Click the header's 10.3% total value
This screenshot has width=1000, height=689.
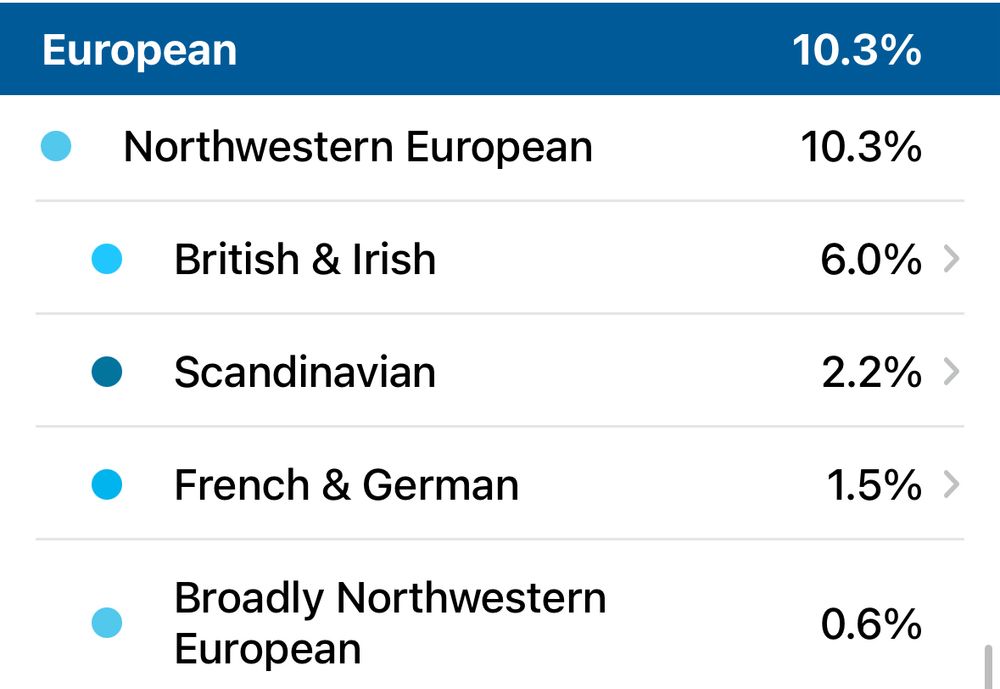(857, 50)
